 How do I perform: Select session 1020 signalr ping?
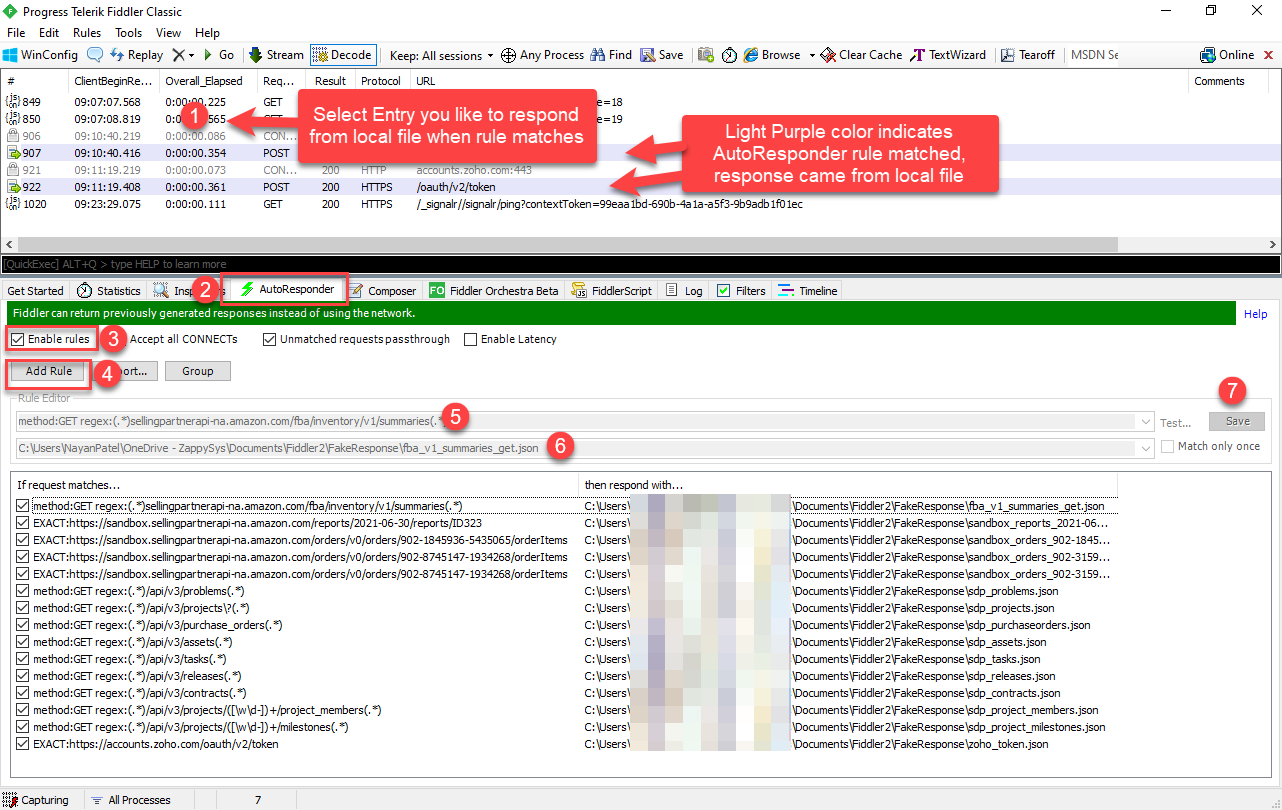pos(640,204)
